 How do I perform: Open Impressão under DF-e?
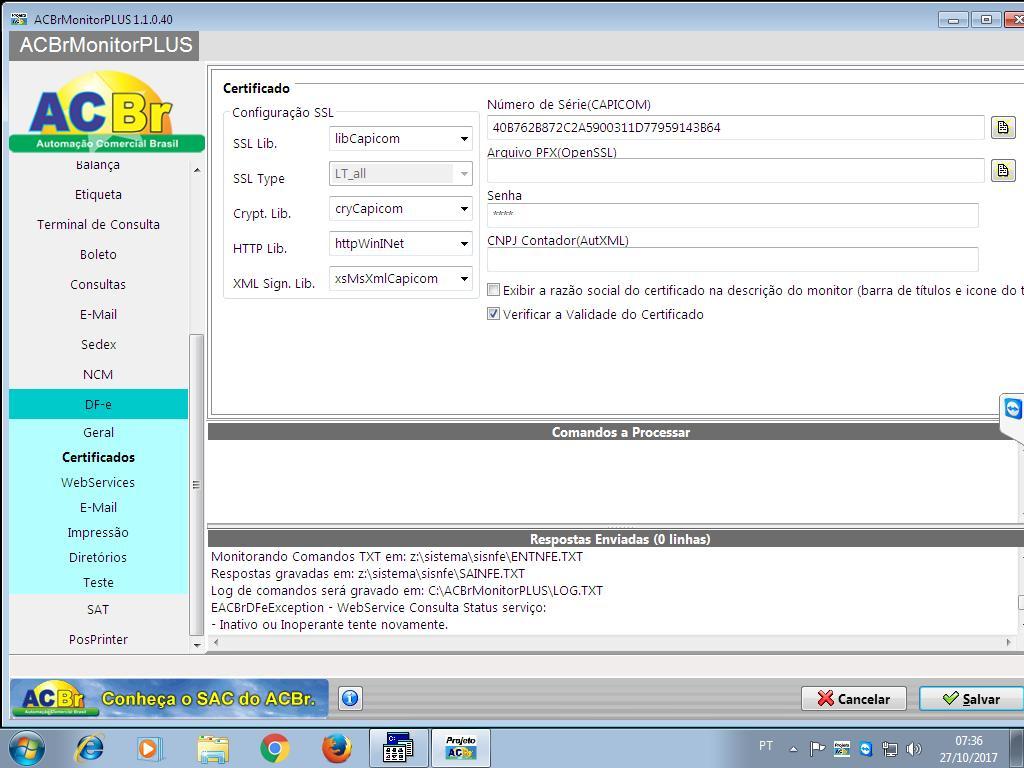(98, 532)
